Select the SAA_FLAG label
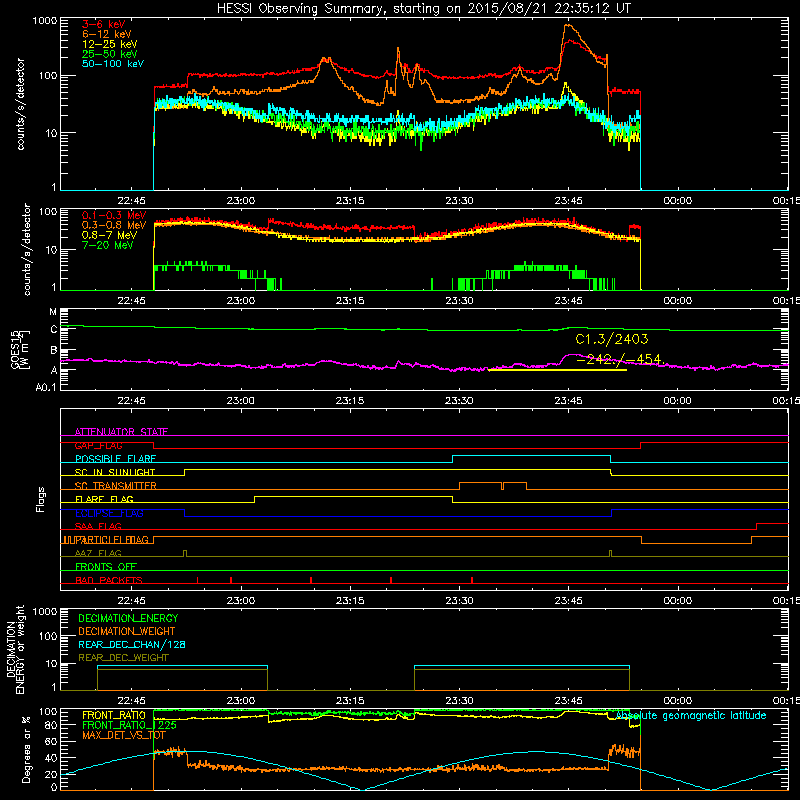Image resolution: width=800 pixels, height=800 pixels. pyautogui.click(x=98, y=526)
